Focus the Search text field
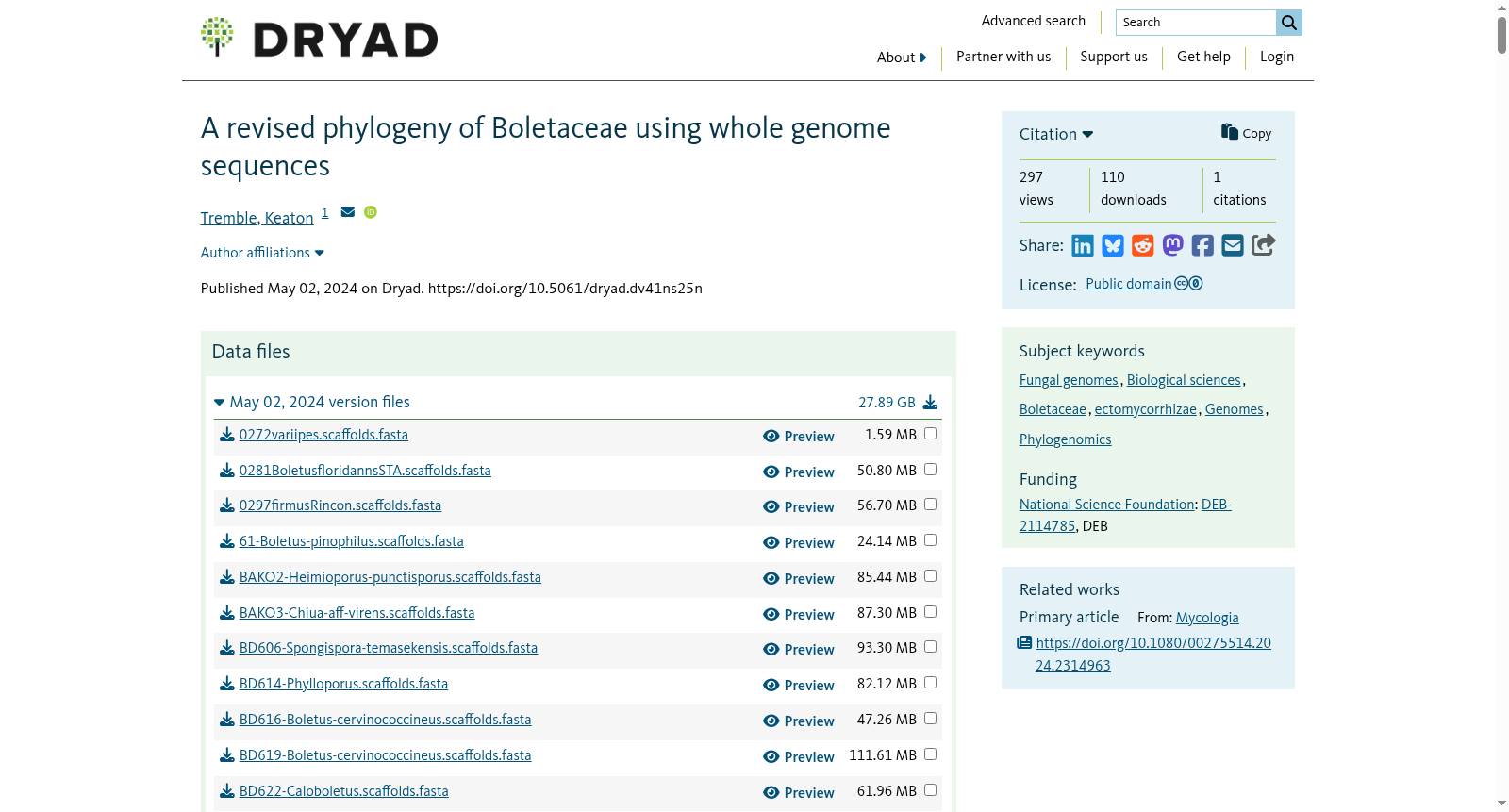1509x812 pixels. coord(1196,23)
